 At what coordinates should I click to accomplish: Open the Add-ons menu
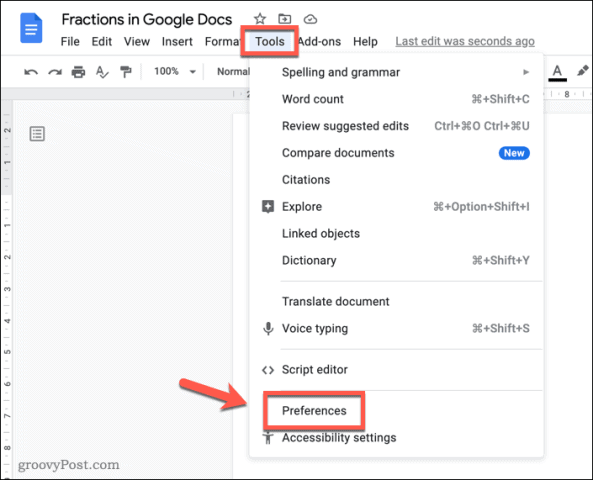(x=320, y=41)
